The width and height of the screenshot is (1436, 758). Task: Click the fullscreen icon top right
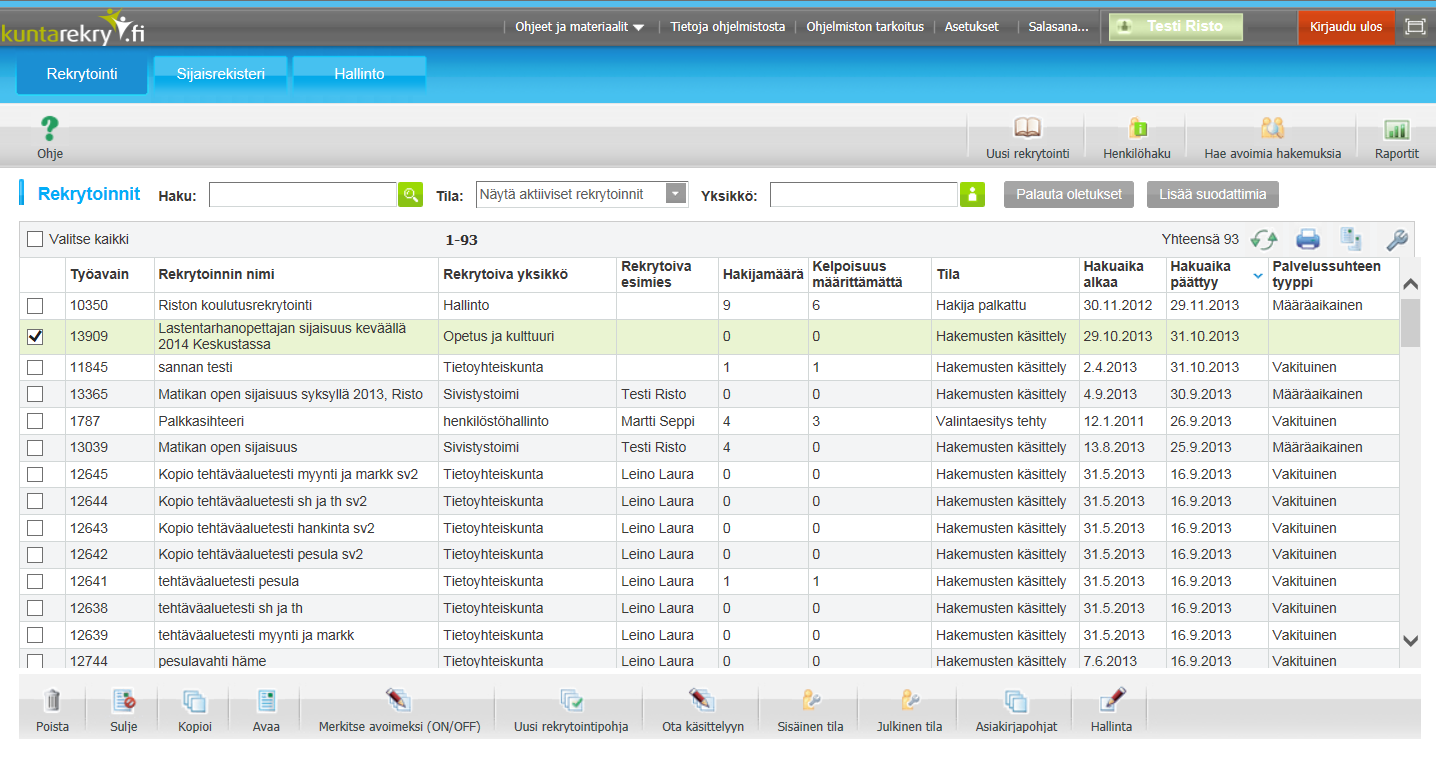[1415, 27]
